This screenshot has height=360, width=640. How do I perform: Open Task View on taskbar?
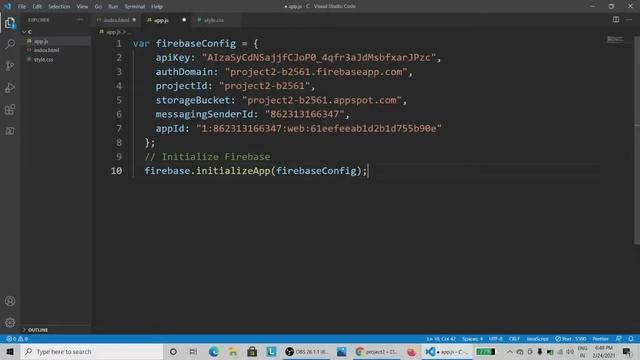click(x=193, y=351)
